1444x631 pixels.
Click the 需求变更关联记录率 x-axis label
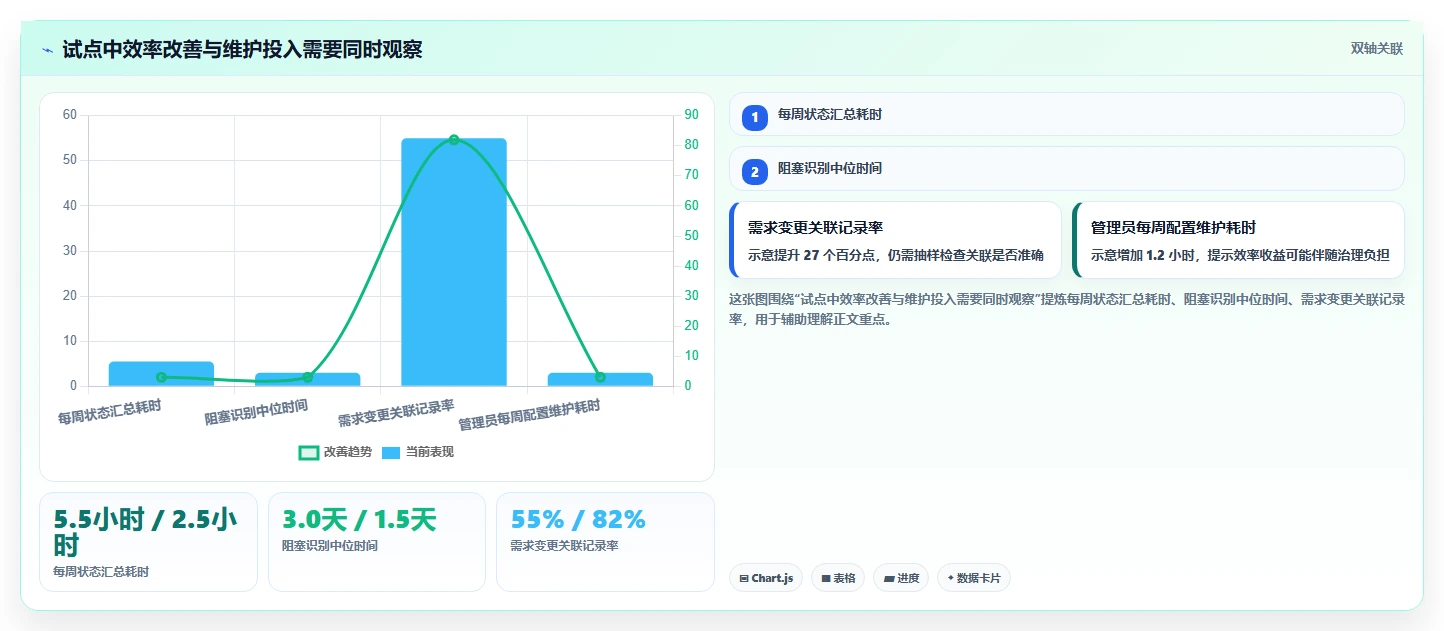pyautogui.click(x=396, y=413)
